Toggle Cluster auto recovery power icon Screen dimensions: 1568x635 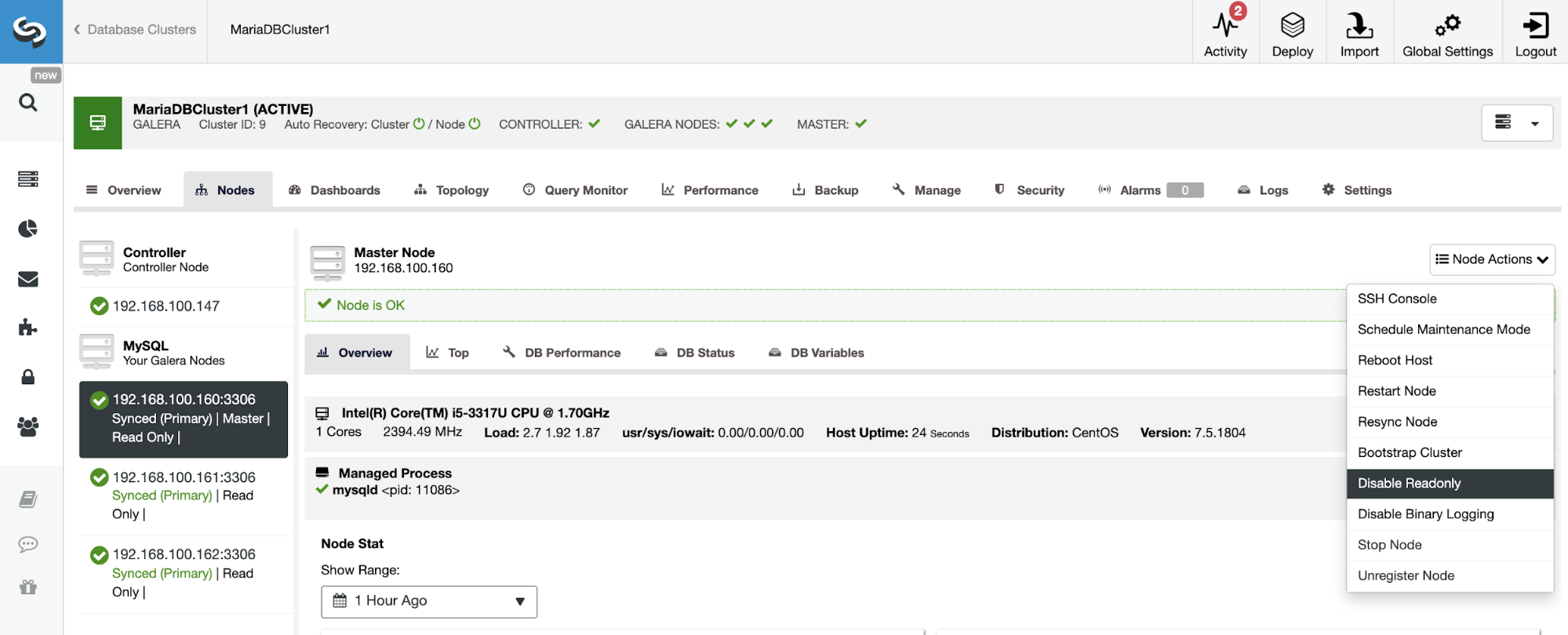[x=419, y=124]
